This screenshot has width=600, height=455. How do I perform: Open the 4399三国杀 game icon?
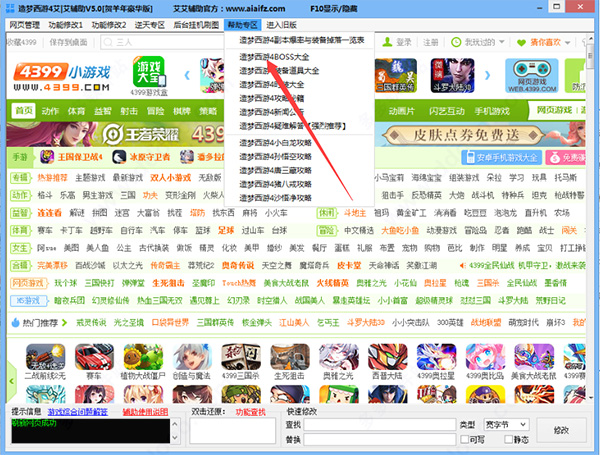(241, 357)
